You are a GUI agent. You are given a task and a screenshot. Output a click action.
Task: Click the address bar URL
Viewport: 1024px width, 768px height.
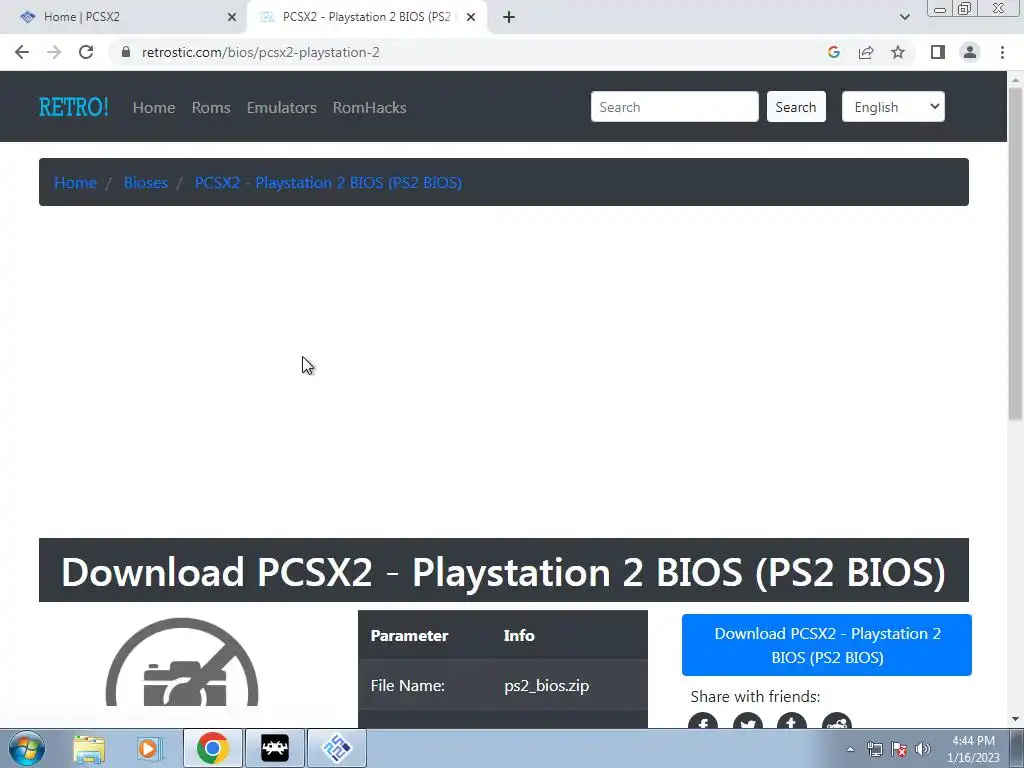[x=261, y=52]
